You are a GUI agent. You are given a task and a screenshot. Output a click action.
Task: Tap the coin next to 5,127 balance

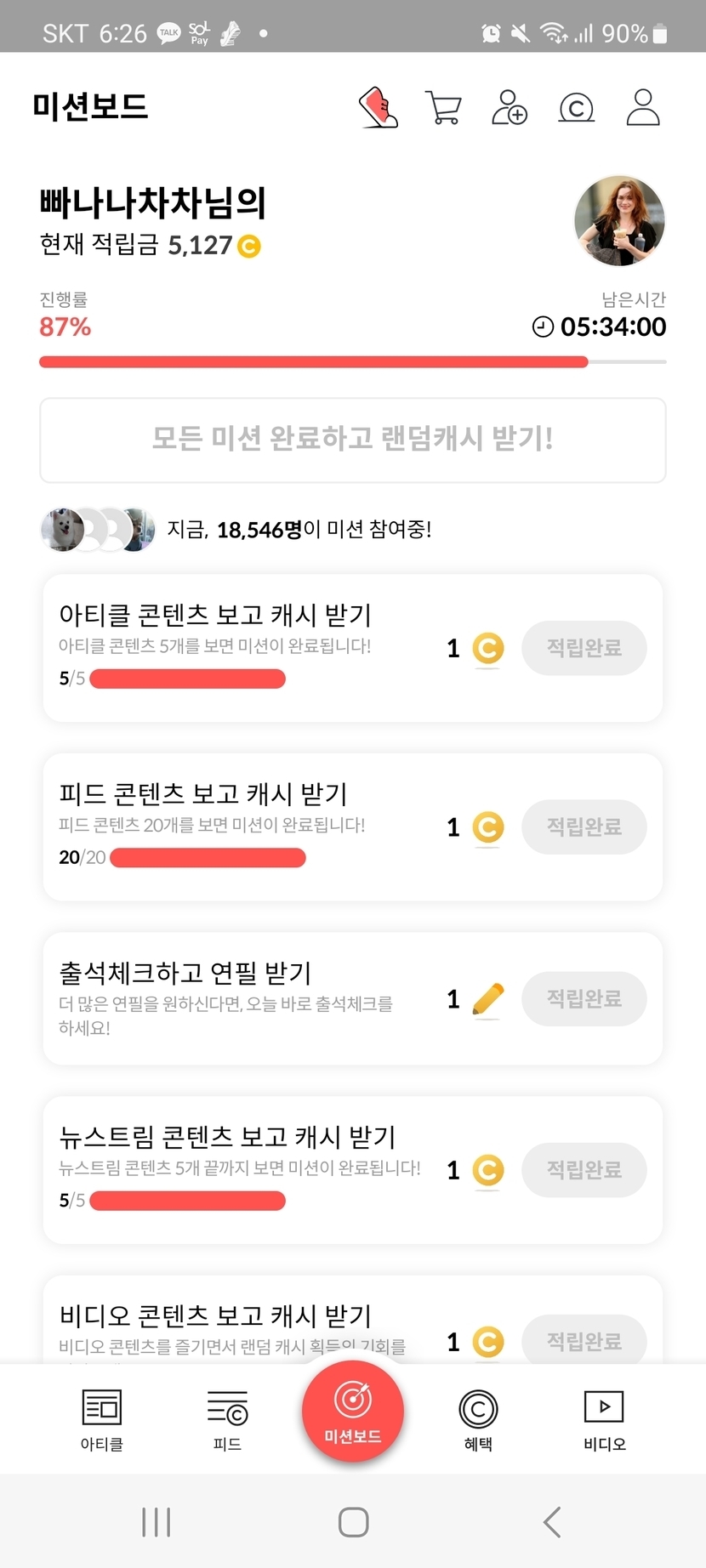point(249,247)
